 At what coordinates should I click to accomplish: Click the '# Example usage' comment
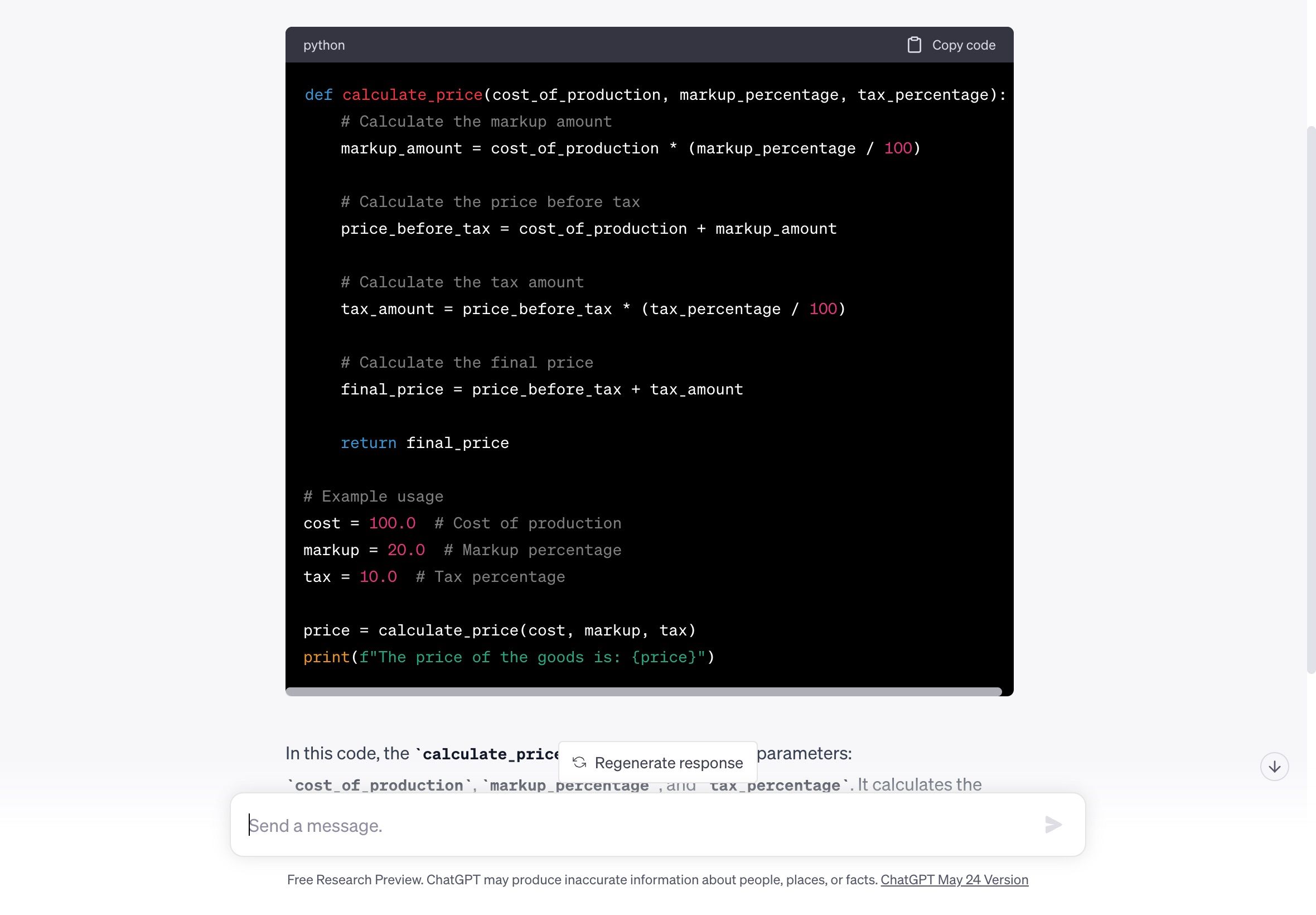(373, 497)
